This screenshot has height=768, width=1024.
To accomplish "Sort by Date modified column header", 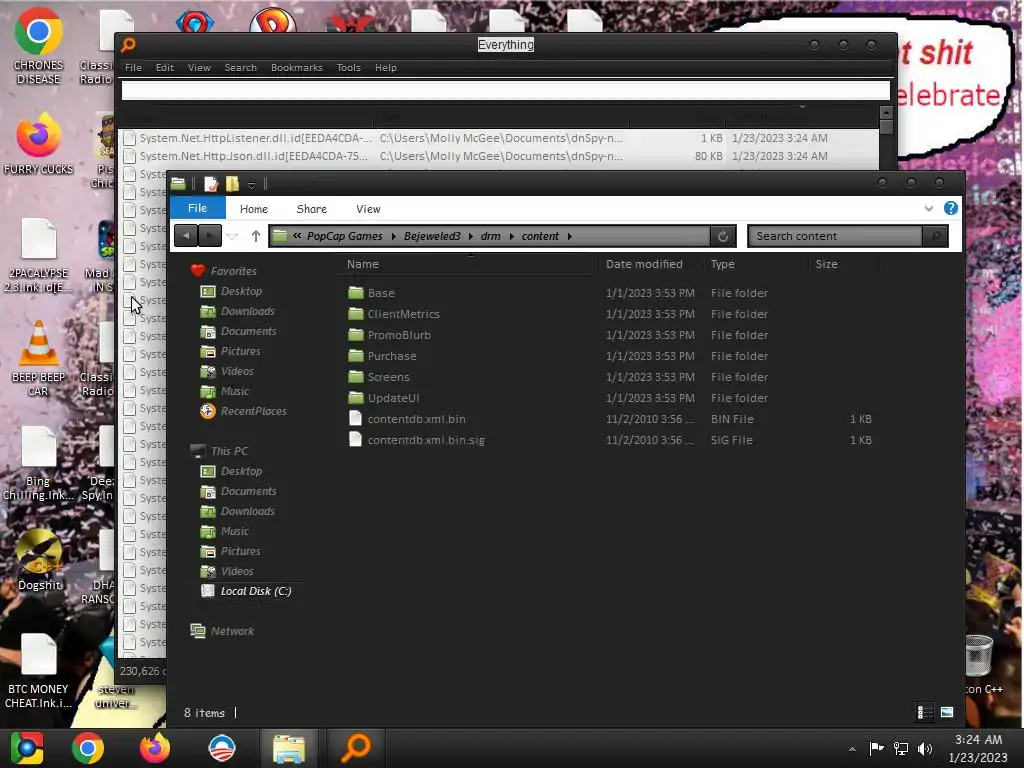I will tap(644, 264).
